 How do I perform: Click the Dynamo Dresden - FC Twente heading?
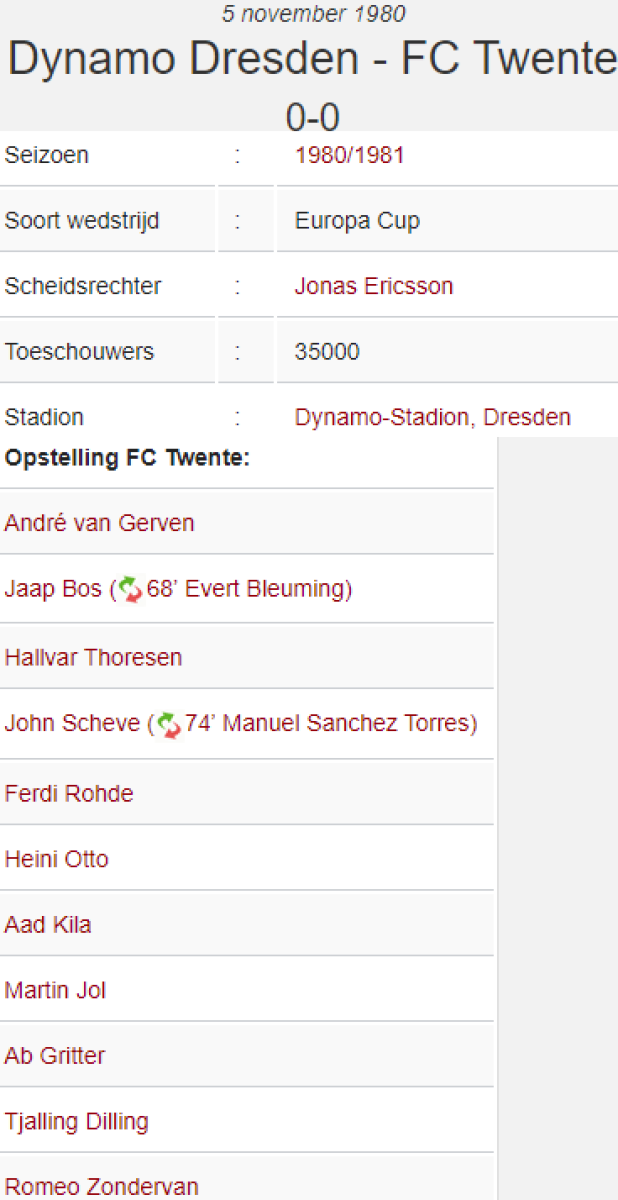tap(312, 60)
